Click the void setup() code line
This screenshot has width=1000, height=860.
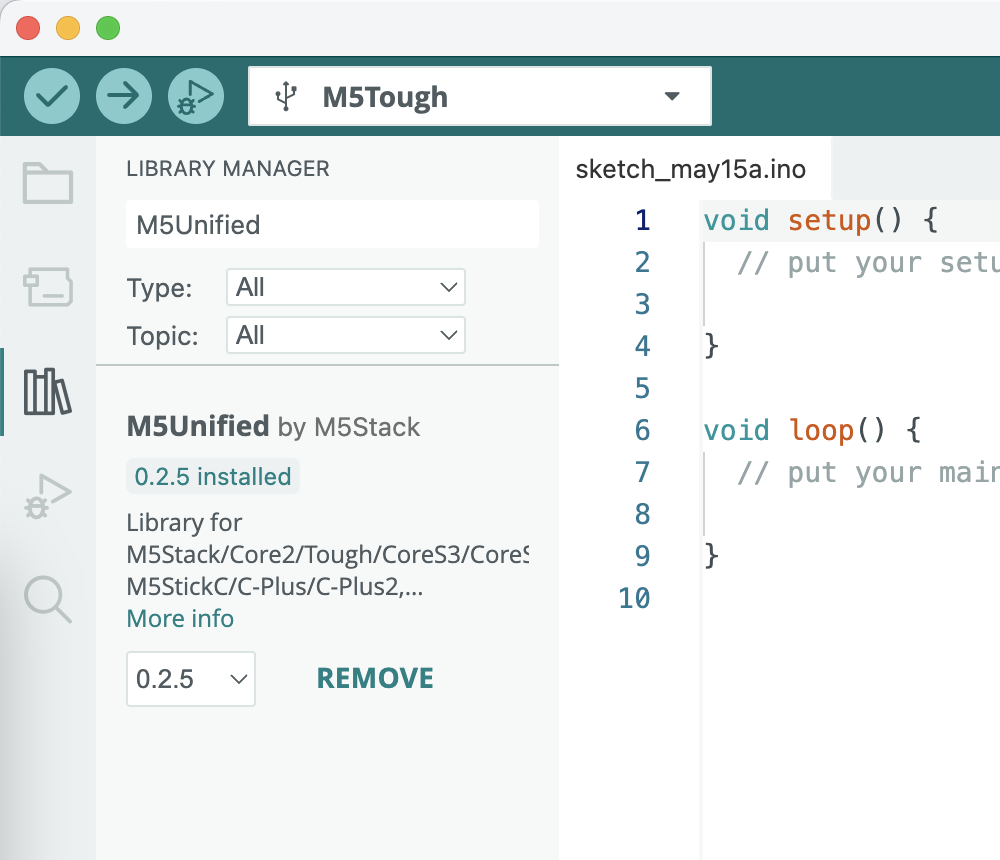pyautogui.click(x=821, y=220)
